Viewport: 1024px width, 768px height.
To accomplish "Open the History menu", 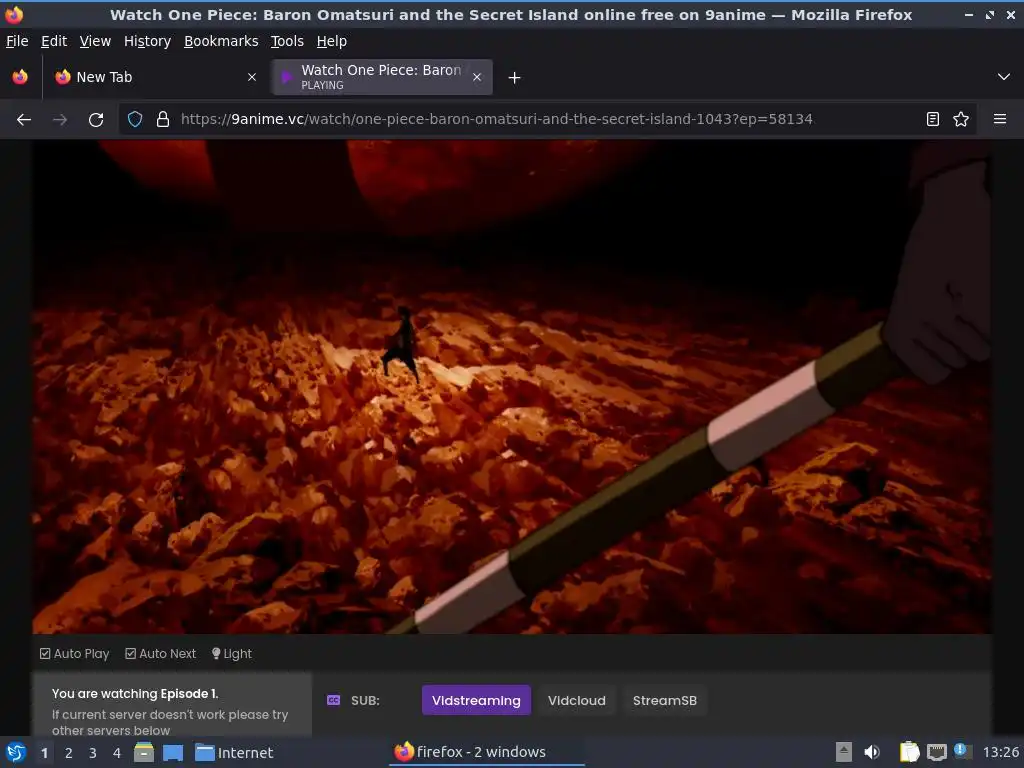I will click(x=148, y=41).
